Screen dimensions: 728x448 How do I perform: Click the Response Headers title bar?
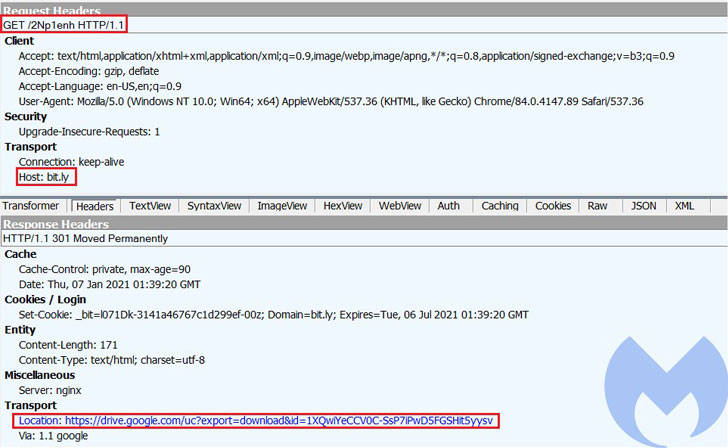pos(364,224)
